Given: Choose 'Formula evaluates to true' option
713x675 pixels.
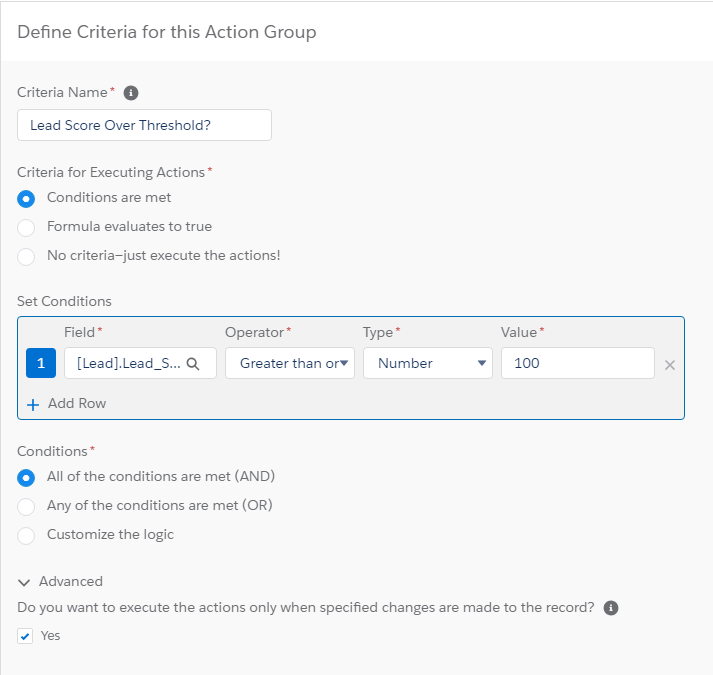Looking at the screenshot, I should coord(26,227).
